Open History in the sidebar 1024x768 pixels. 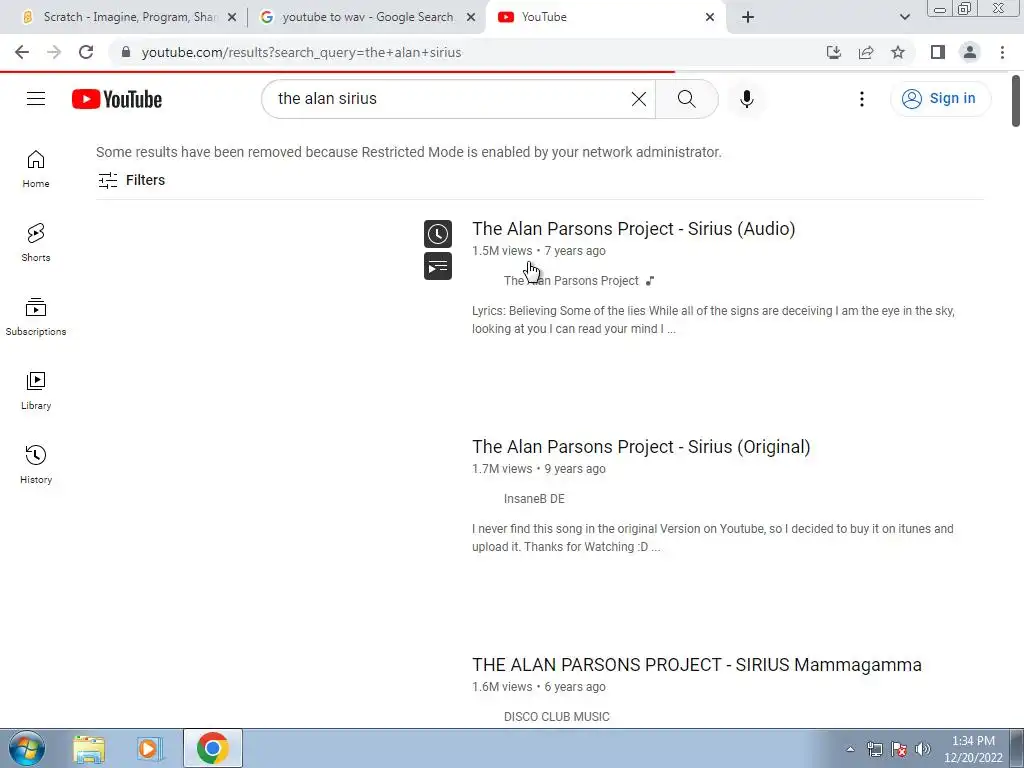pyautogui.click(x=36, y=464)
